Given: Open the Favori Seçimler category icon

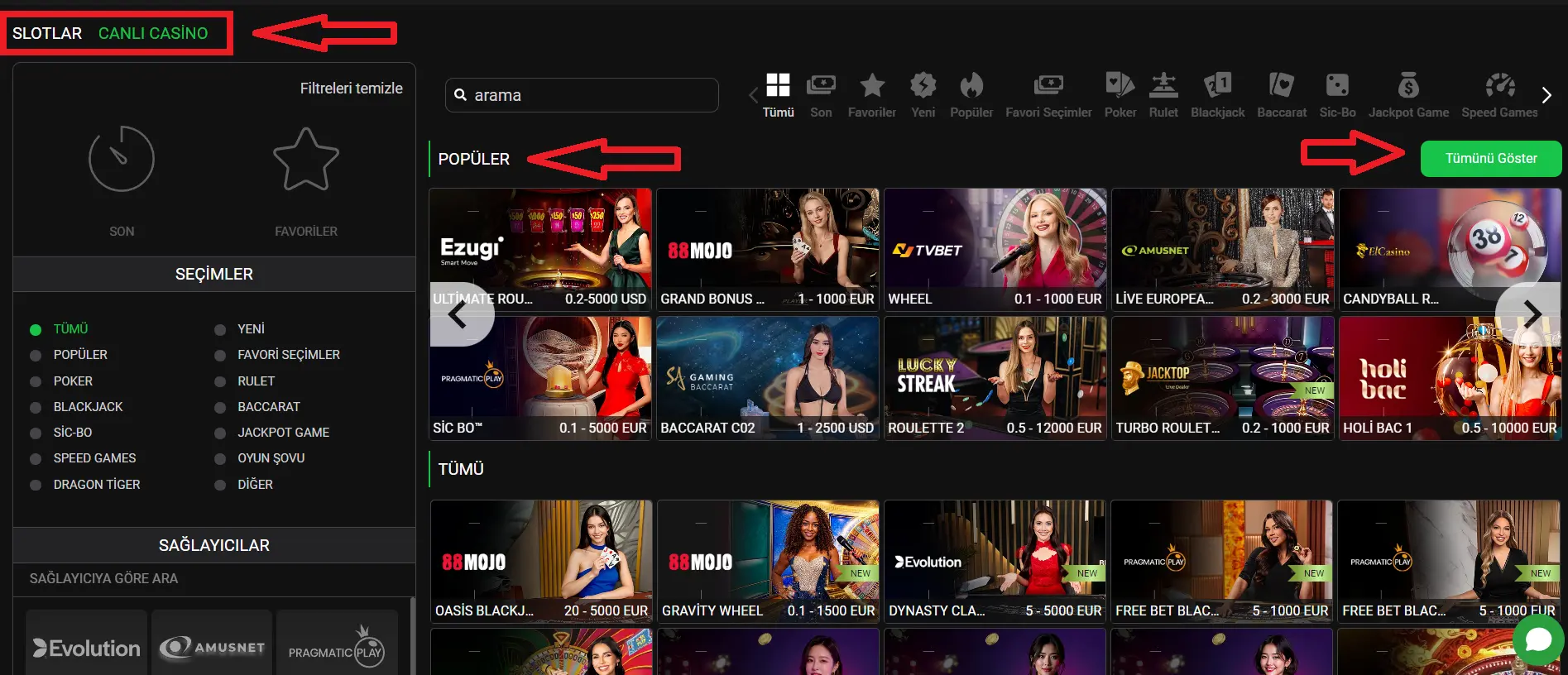Looking at the screenshot, I should [1048, 85].
